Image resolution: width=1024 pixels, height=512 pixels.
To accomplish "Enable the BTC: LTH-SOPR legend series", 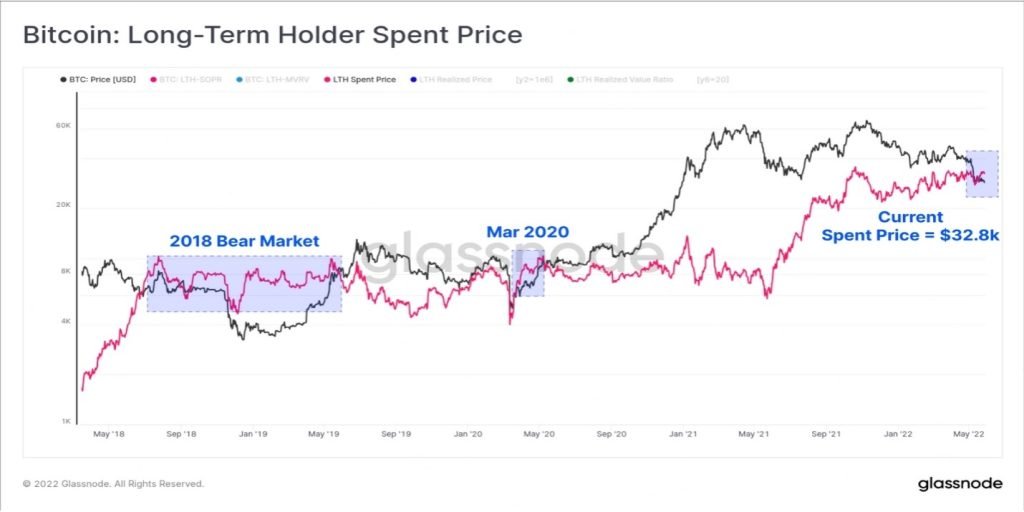I will pos(187,80).
